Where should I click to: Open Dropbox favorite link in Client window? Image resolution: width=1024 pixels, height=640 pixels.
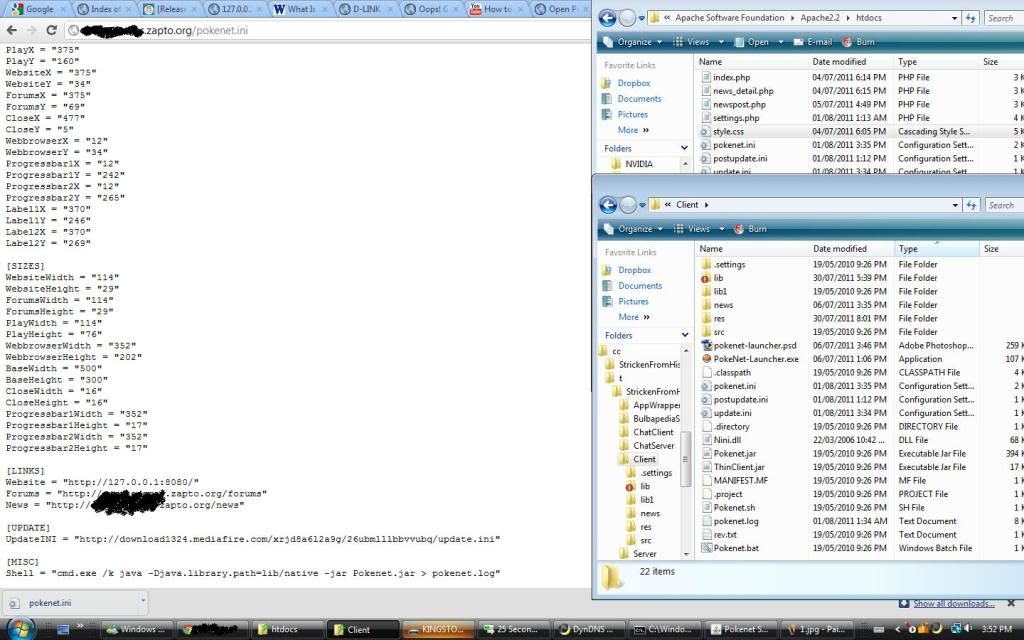click(x=634, y=270)
